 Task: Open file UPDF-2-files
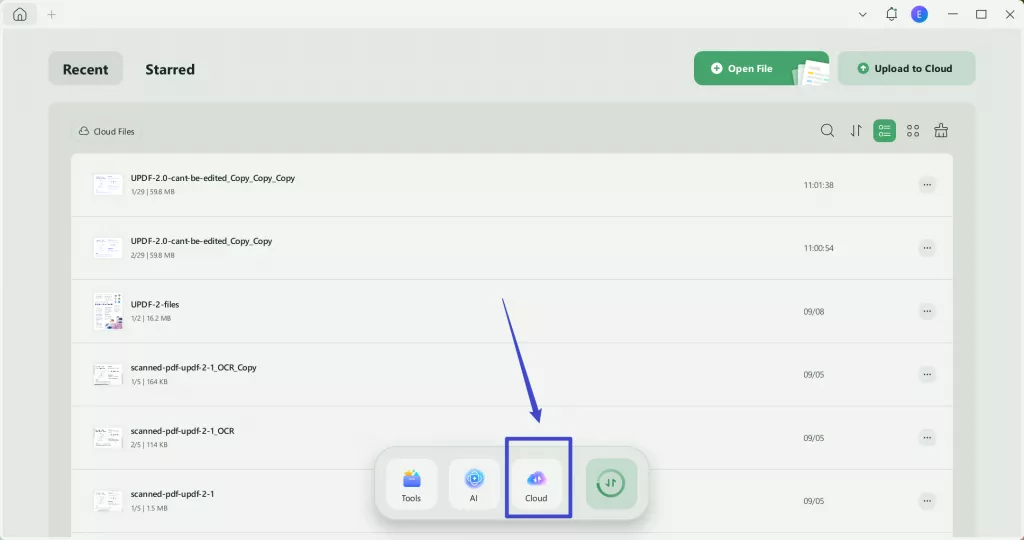(x=155, y=304)
